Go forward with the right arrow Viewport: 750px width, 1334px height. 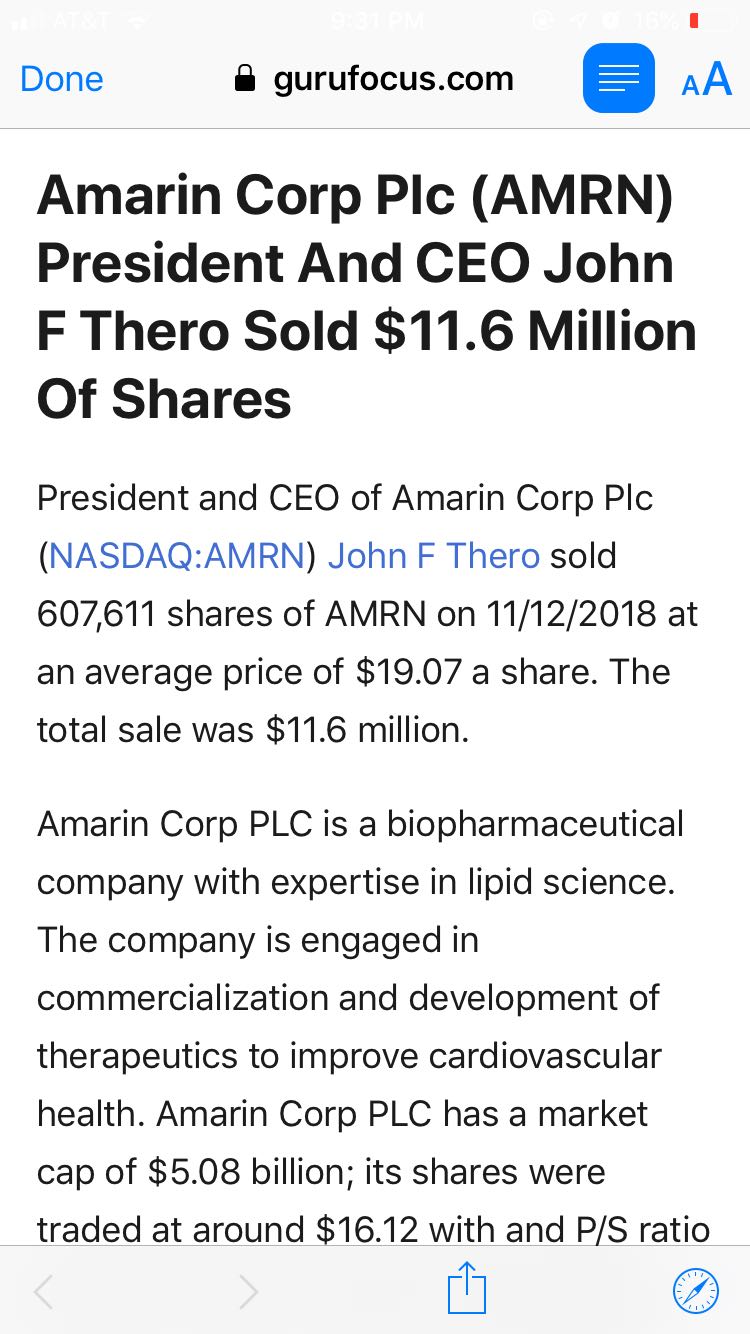249,1291
